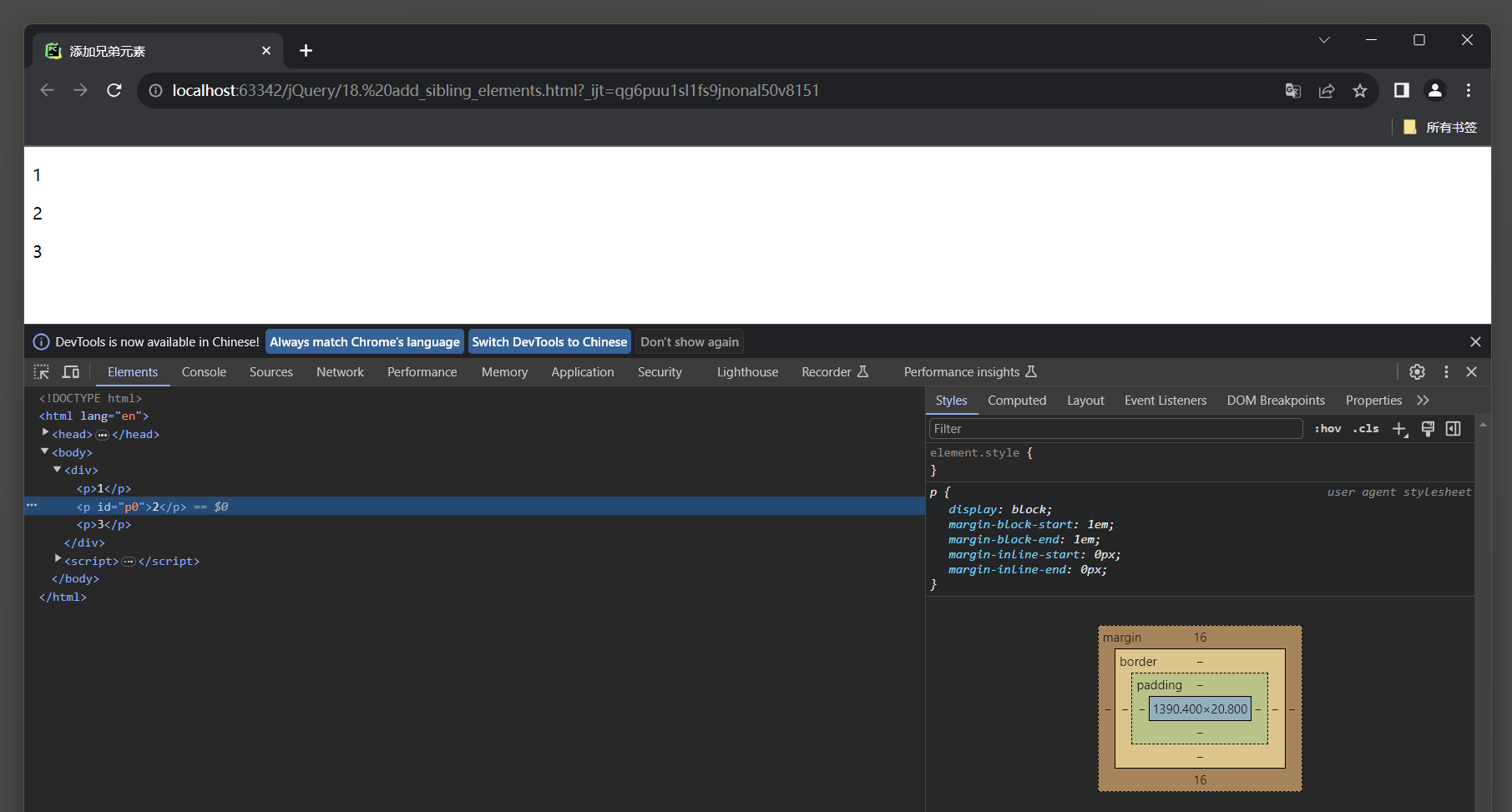This screenshot has width=1512, height=812.
Task: Open DevTools customize three-dot menu
Action: (x=1446, y=372)
